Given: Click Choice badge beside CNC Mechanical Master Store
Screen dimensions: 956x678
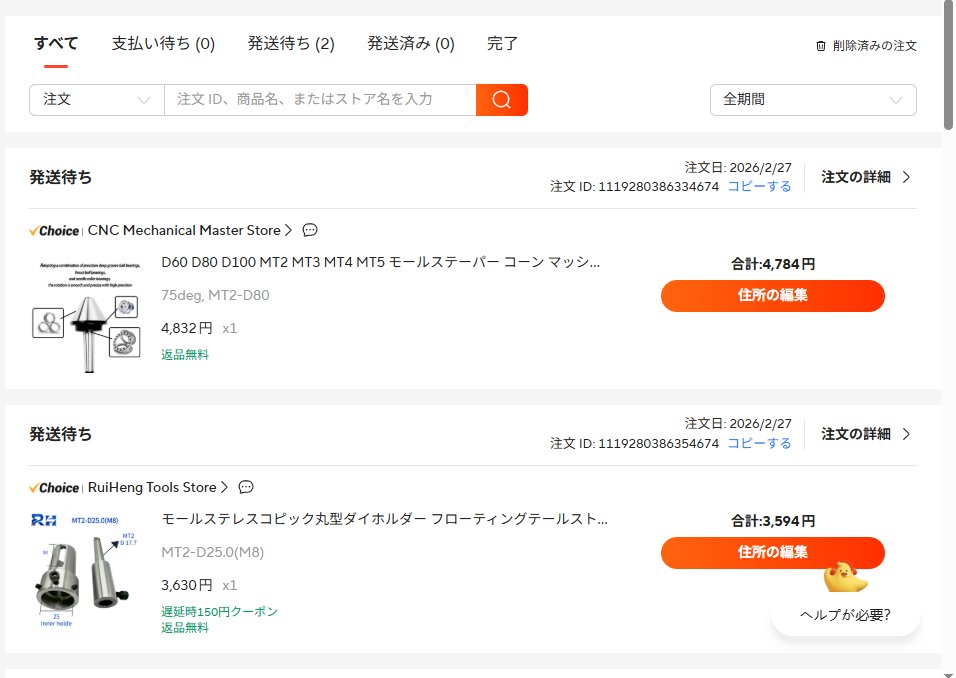Looking at the screenshot, I should [55, 231].
